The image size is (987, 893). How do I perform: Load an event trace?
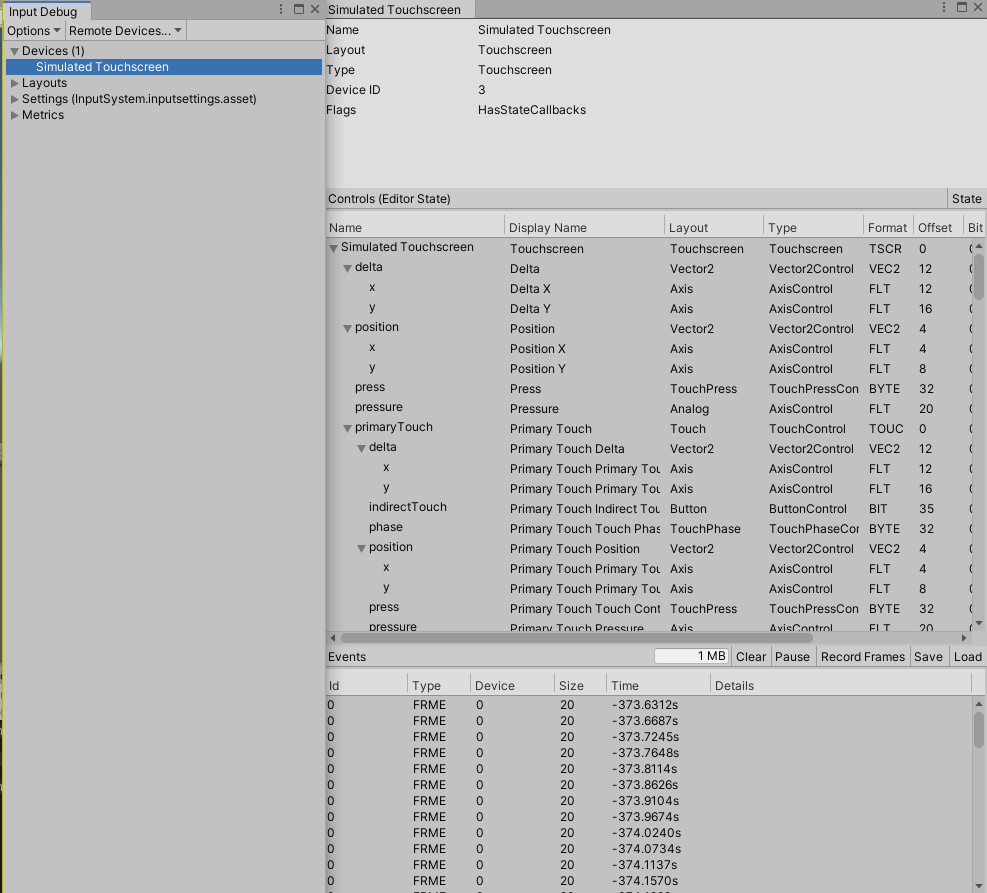coord(967,656)
